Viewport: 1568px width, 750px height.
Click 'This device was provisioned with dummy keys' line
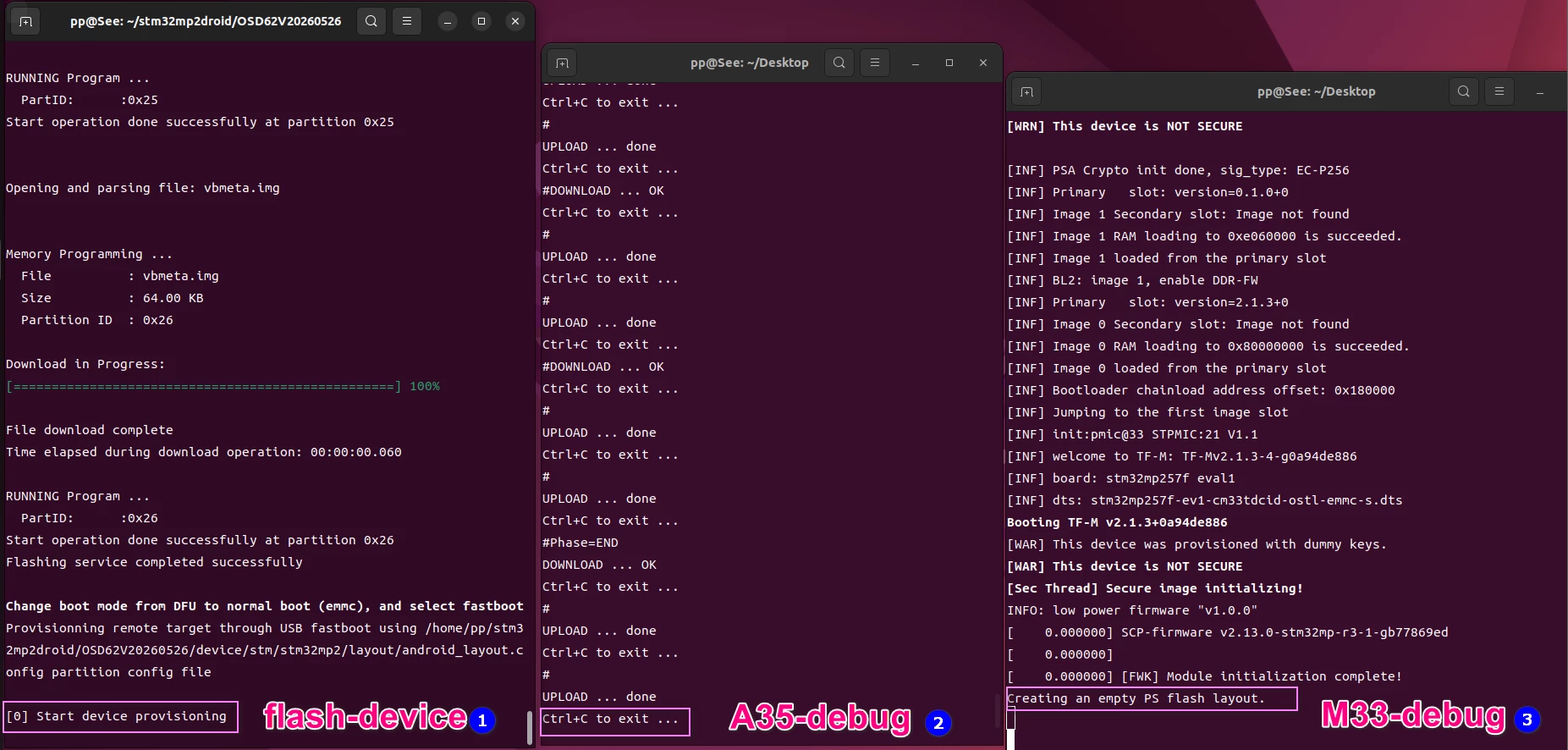(1197, 544)
